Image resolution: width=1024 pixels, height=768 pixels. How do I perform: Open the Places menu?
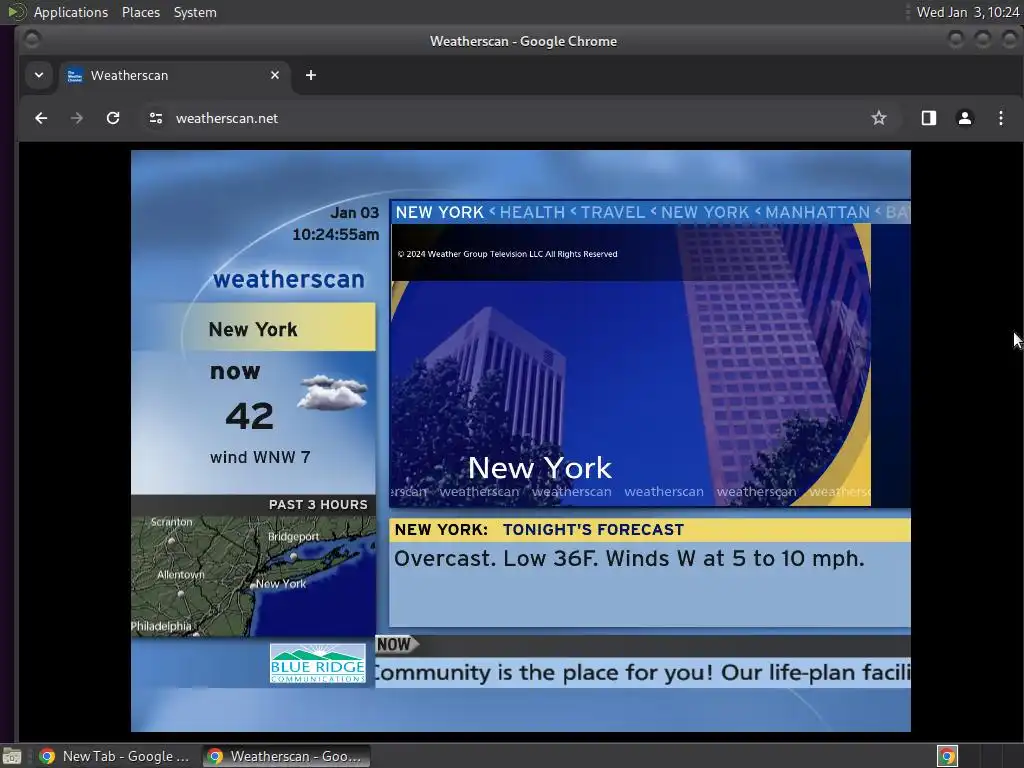click(x=141, y=12)
